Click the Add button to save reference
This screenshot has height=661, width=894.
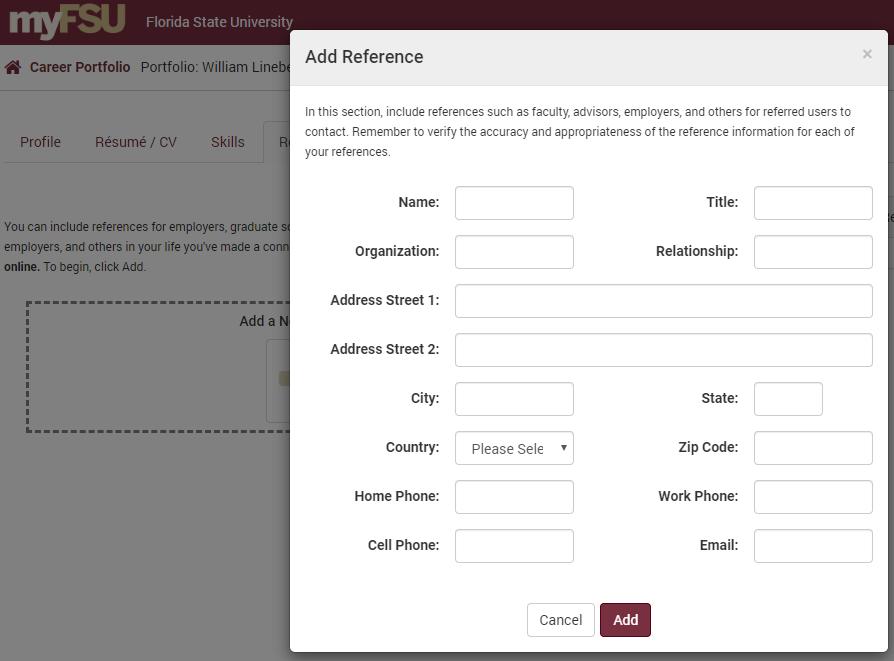coord(625,620)
